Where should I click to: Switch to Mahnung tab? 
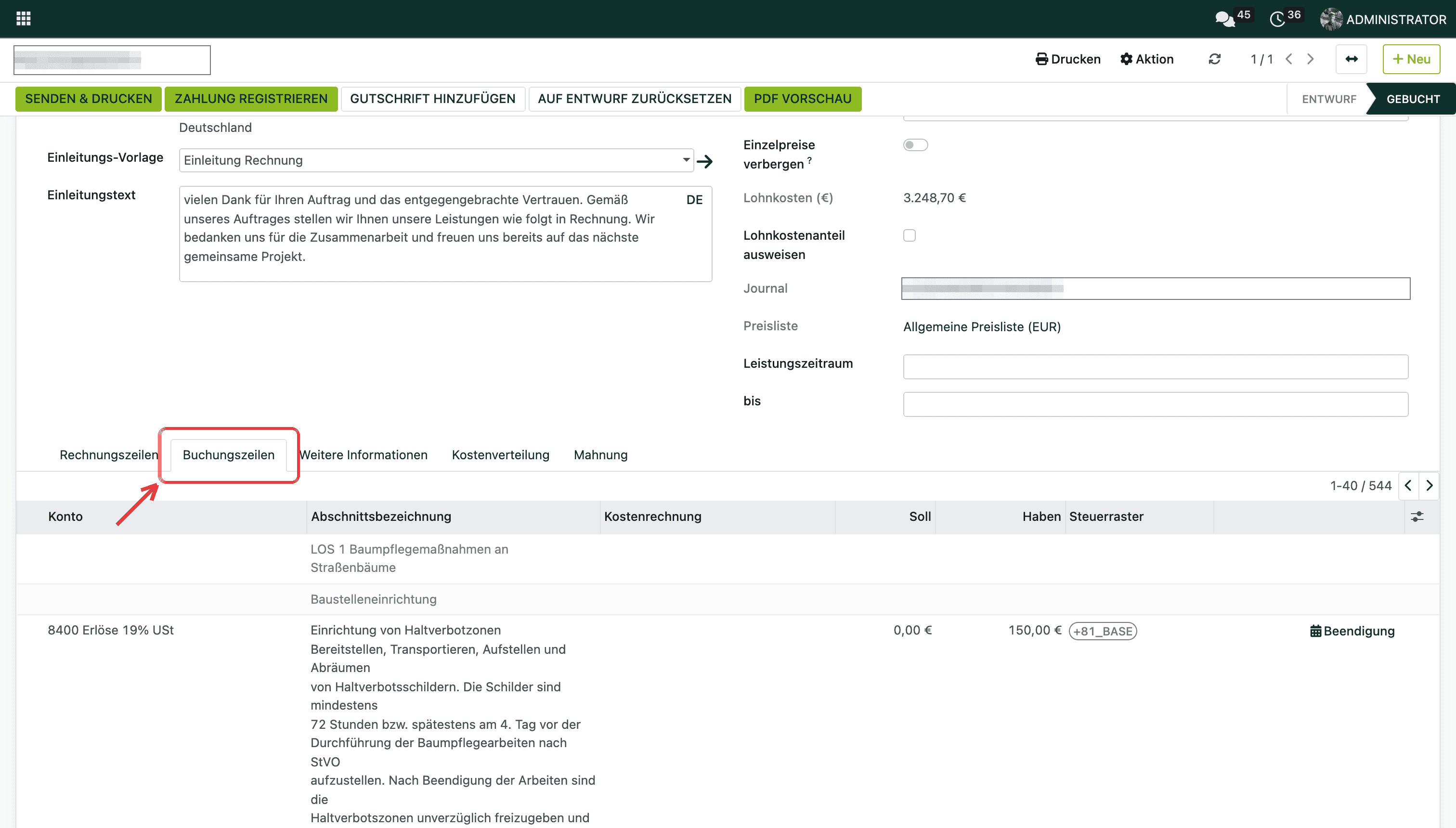pyautogui.click(x=600, y=455)
